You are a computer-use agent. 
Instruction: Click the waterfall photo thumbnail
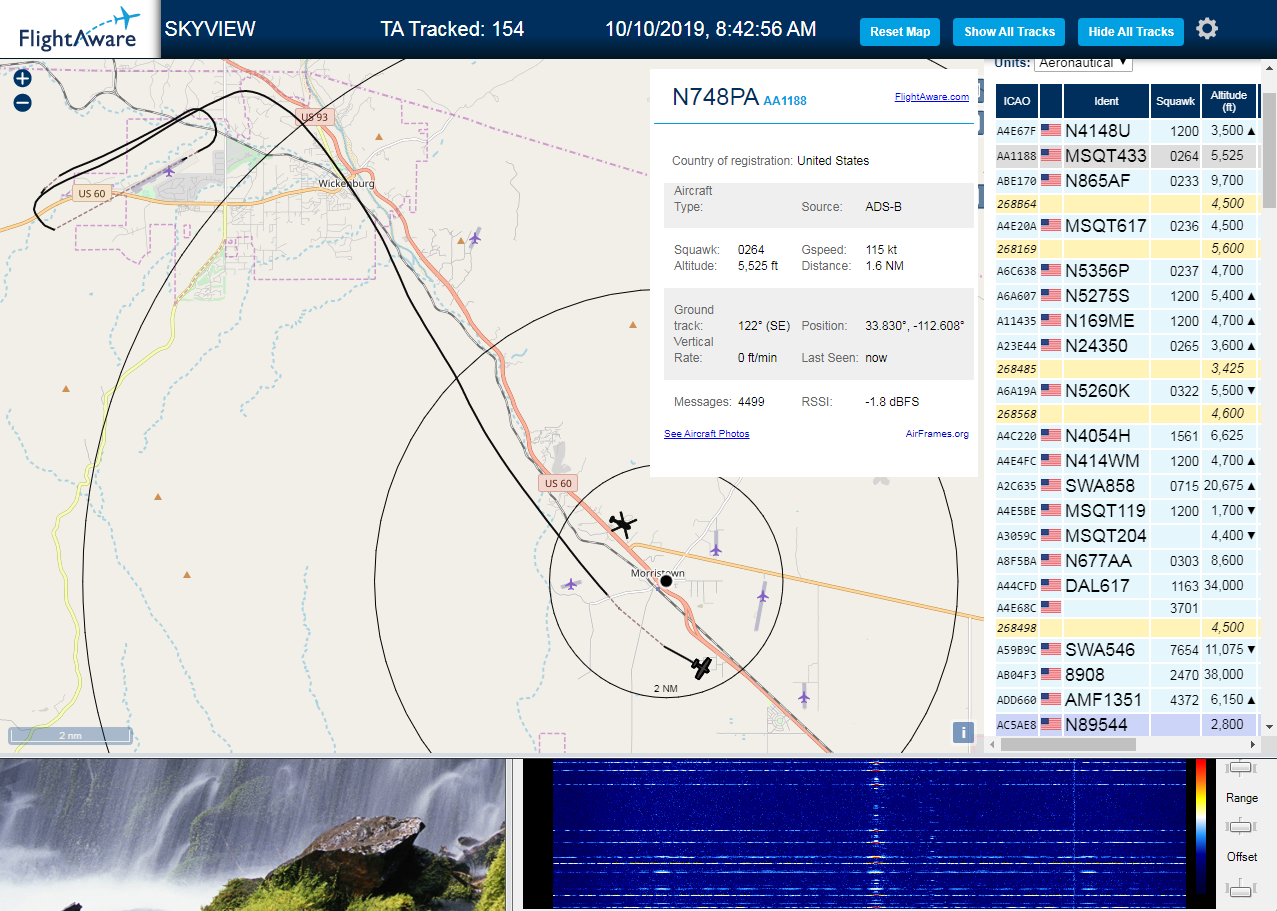click(x=252, y=835)
